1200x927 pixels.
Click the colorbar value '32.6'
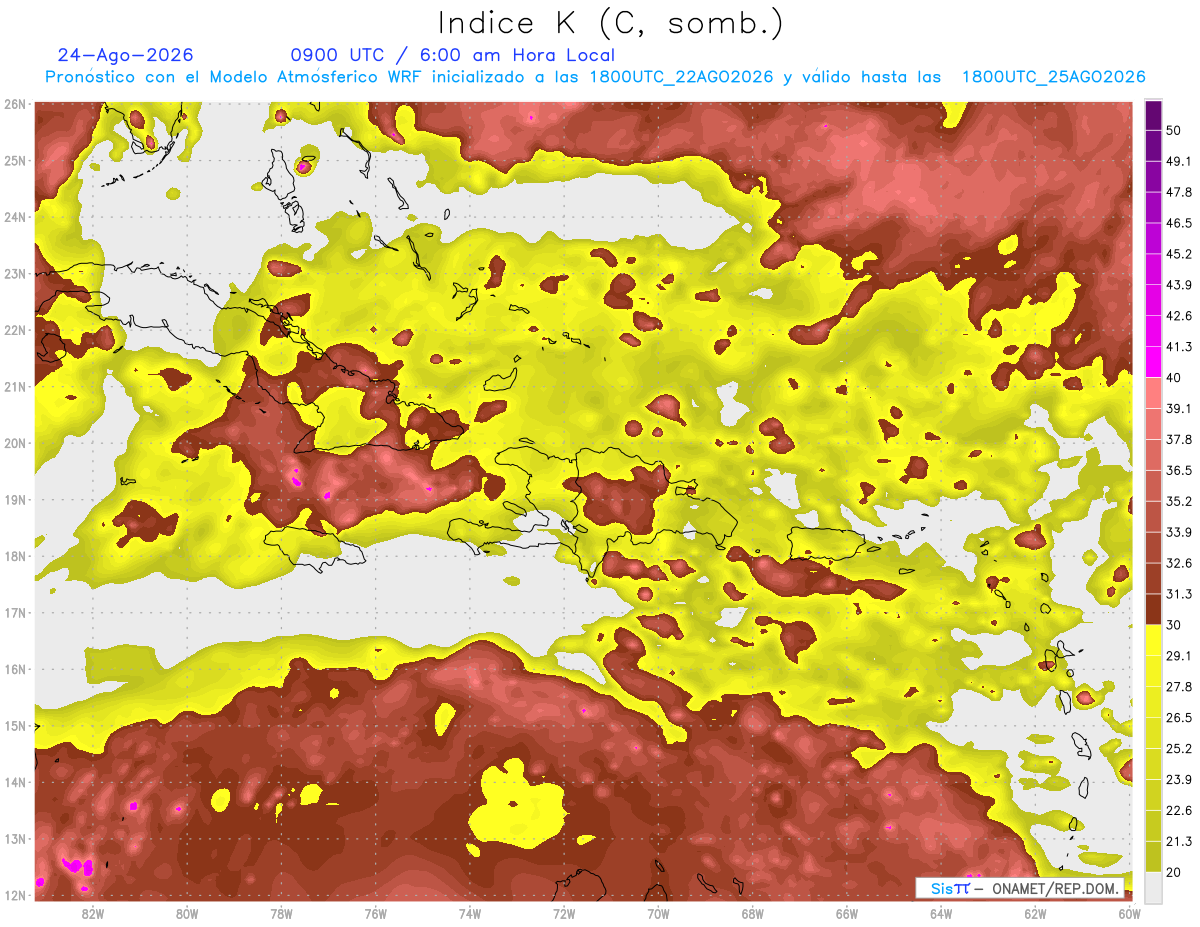coord(1180,563)
